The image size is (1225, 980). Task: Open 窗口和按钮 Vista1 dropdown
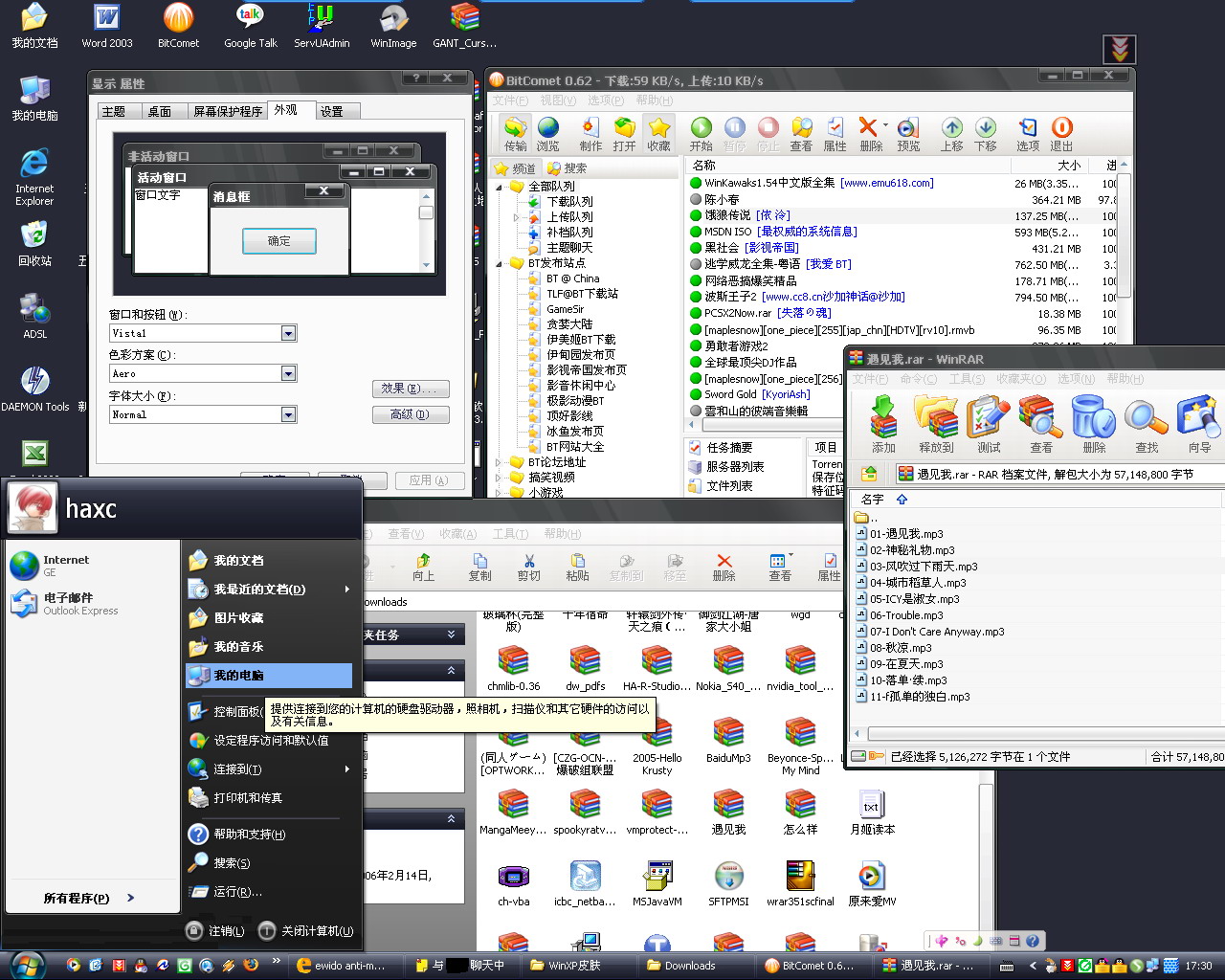coord(288,333)
